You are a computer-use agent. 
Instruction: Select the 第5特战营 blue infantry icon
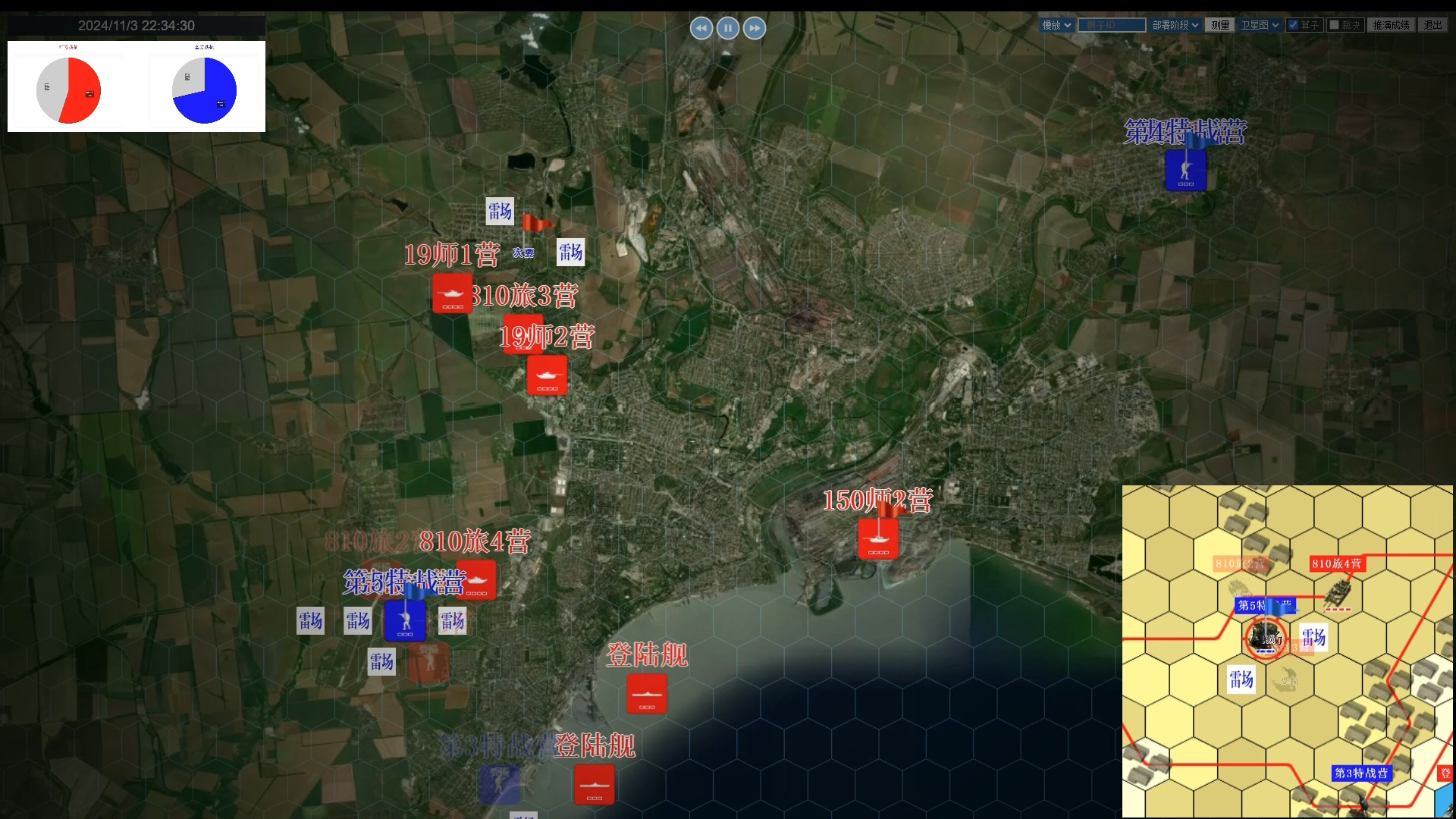coord(405,620)
